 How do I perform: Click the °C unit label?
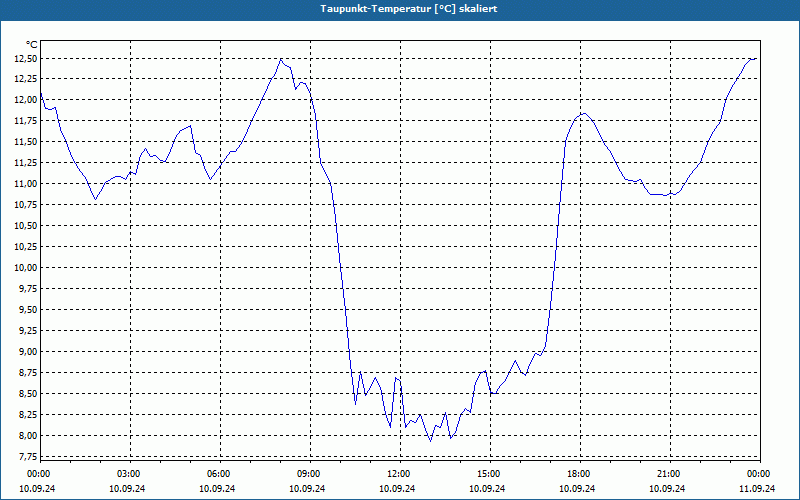coord(32,45)
